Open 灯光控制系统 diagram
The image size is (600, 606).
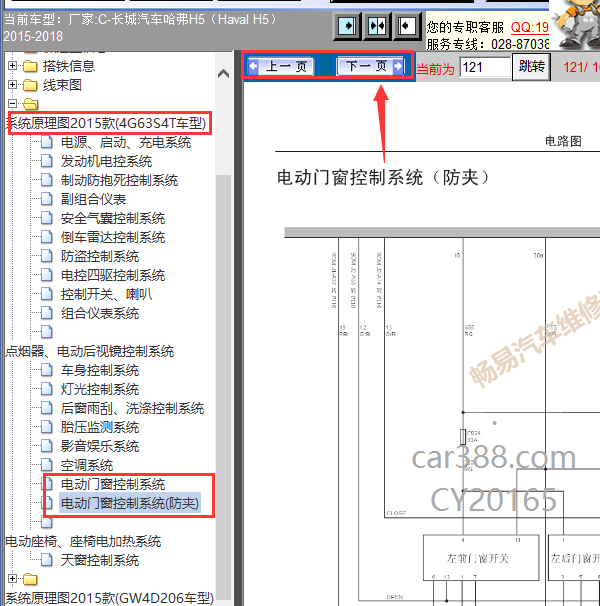coord(100,389)
